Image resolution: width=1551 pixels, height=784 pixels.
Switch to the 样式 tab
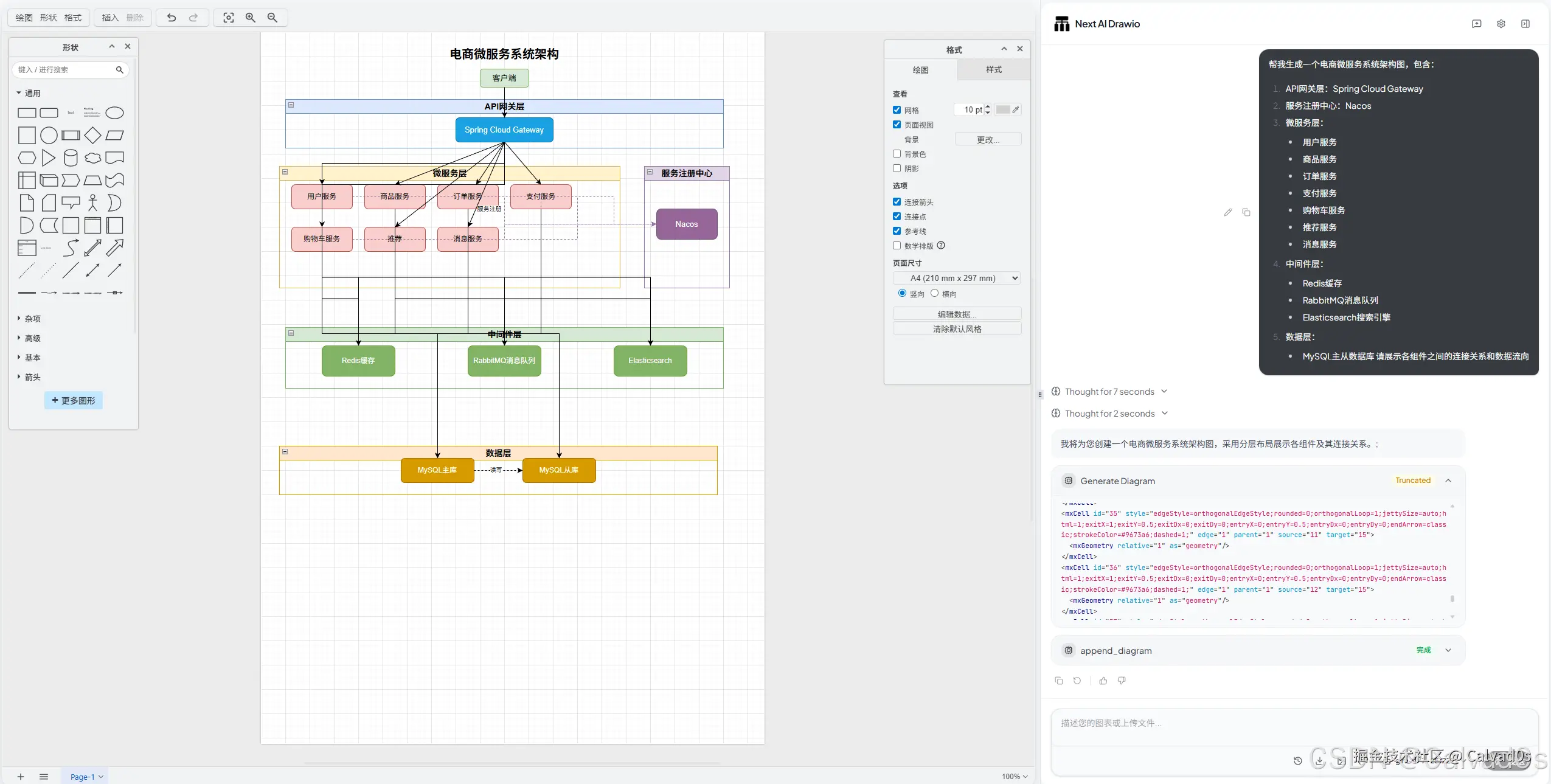[993, 70]
